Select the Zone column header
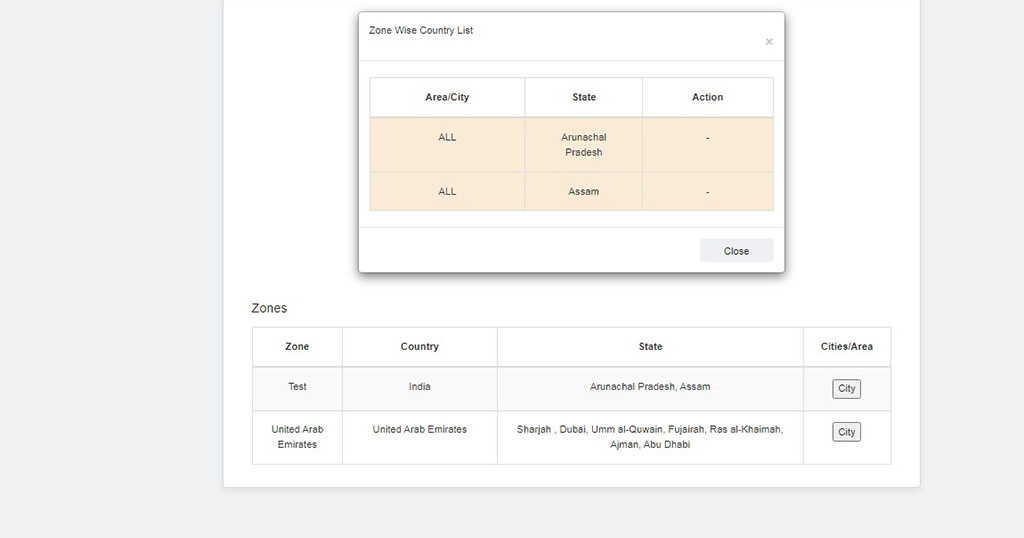The image size is (1024, 538). [297, 347]
